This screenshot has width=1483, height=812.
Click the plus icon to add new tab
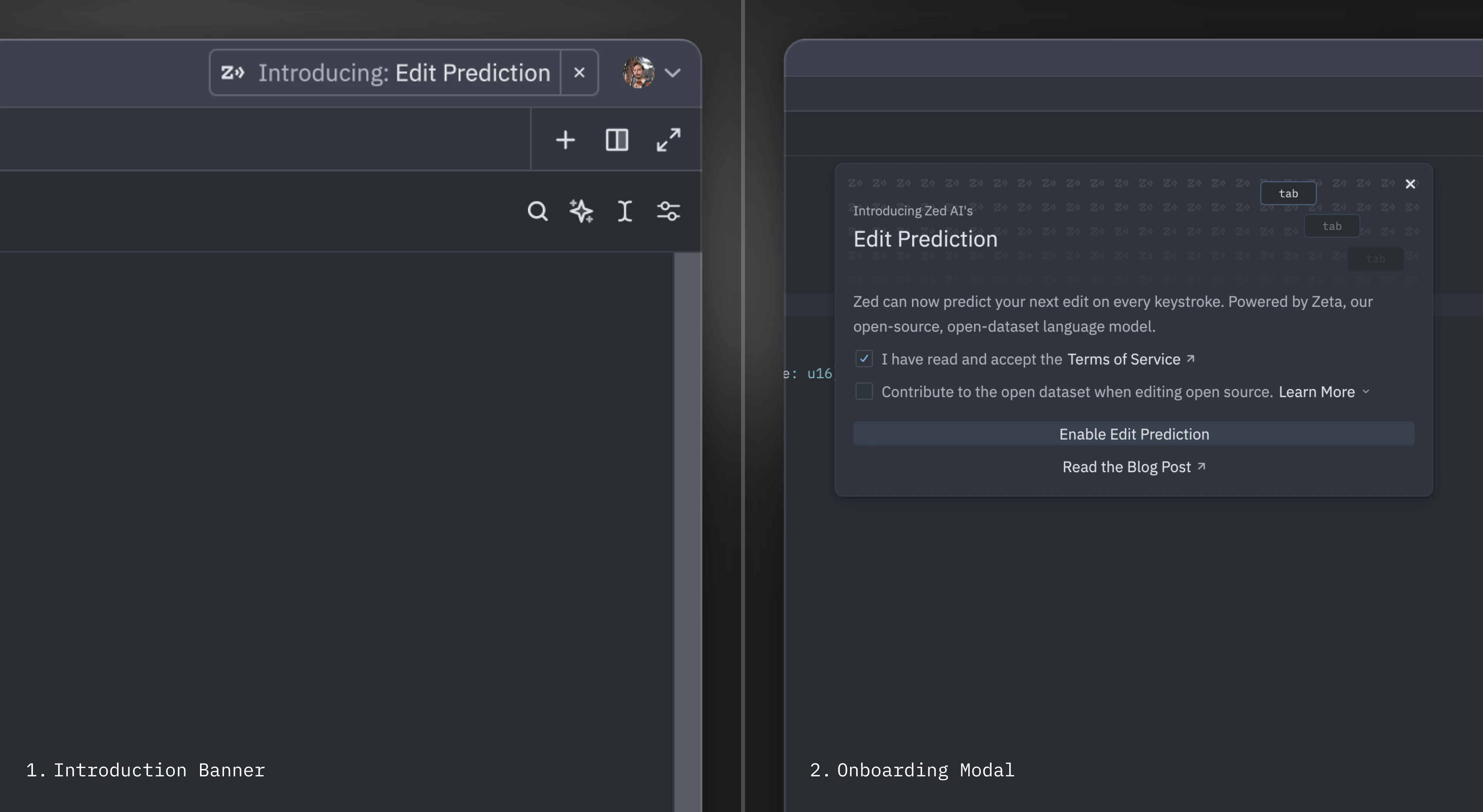[566, 140]
